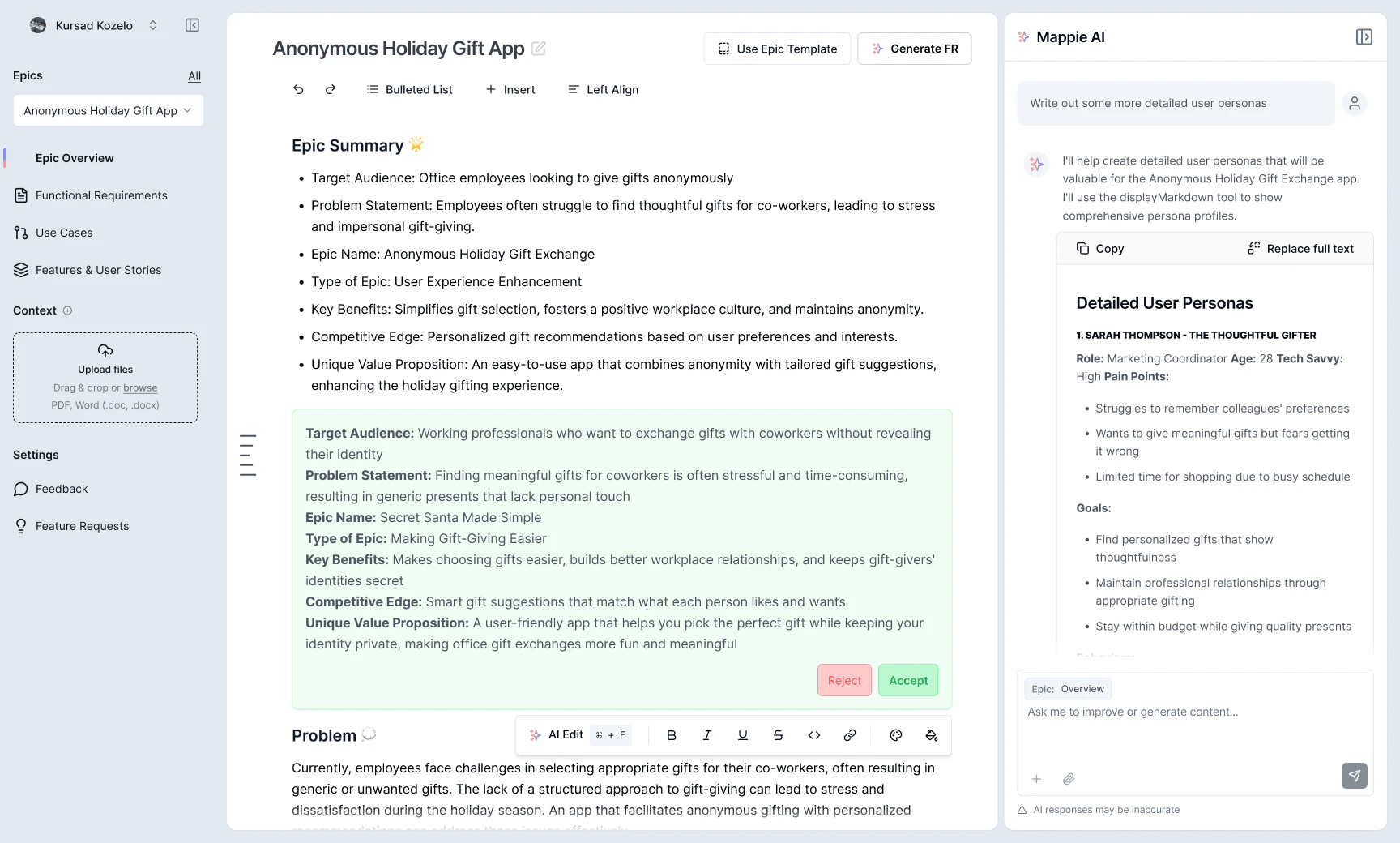Open the text color palette picker
The height and width of the screenshot is (843, 1400).
click(895, 735)
